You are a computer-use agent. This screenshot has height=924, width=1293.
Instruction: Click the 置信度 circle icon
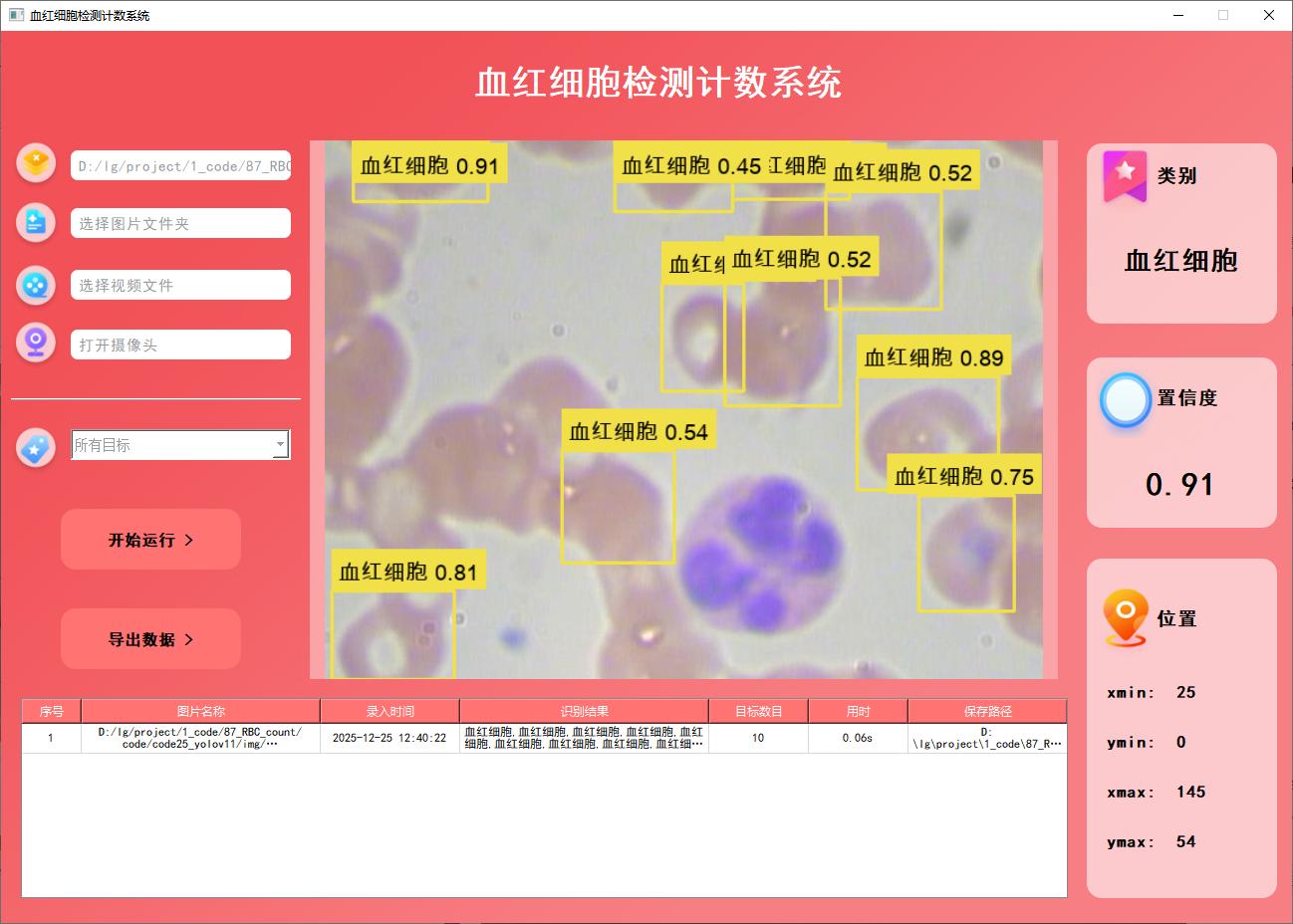tap(1126, 400)
